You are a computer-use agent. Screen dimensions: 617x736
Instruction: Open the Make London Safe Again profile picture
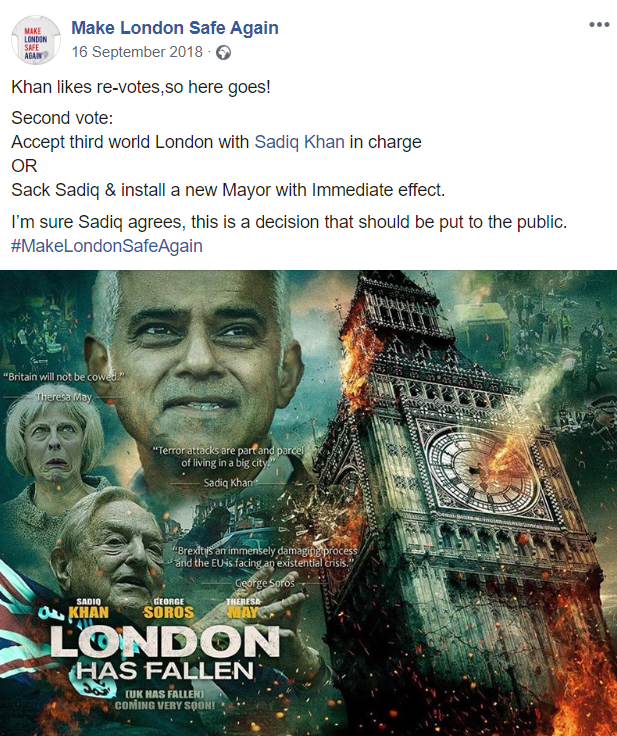coord(36,40)
